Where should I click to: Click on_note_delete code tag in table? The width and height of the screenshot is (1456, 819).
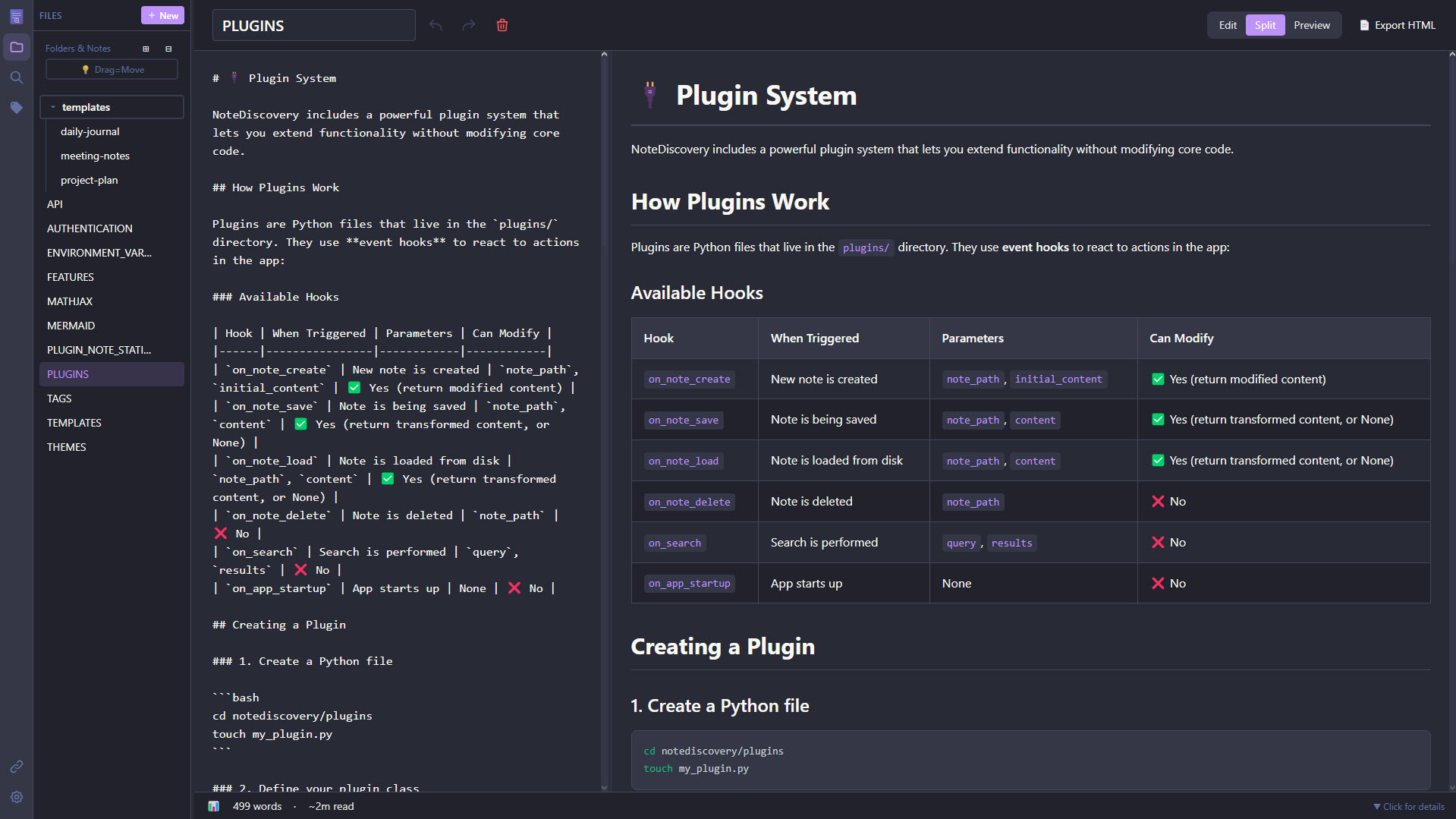690,502
